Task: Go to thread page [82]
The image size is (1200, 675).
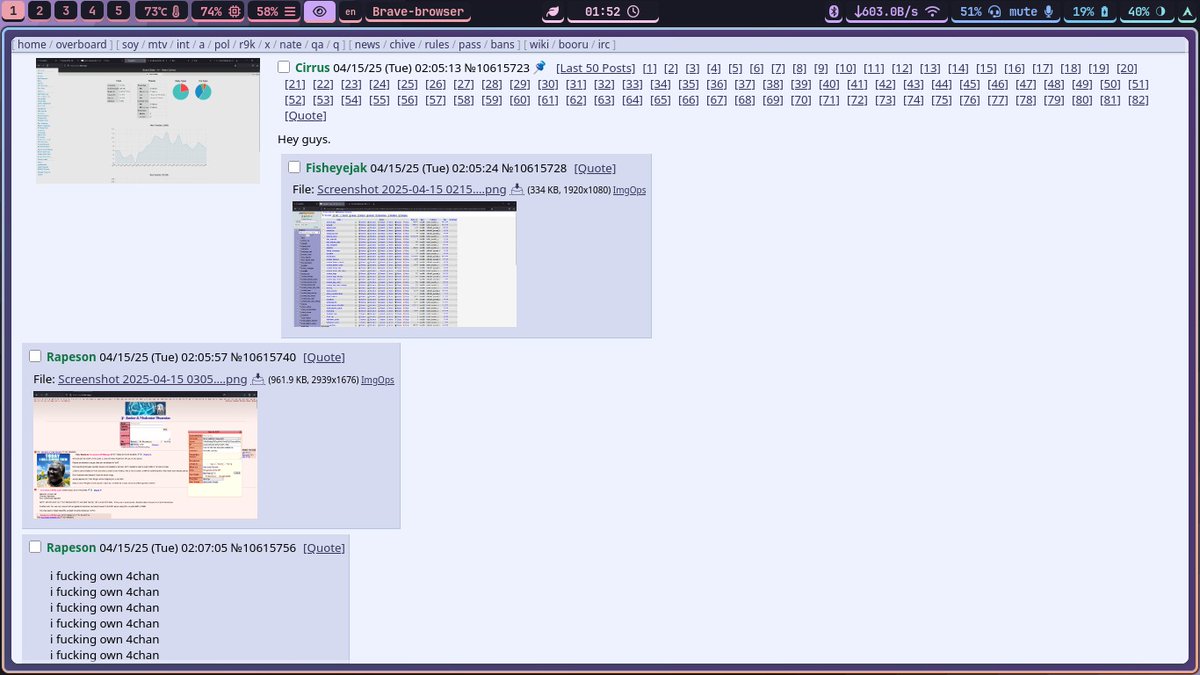Action: click(1138, 100)
